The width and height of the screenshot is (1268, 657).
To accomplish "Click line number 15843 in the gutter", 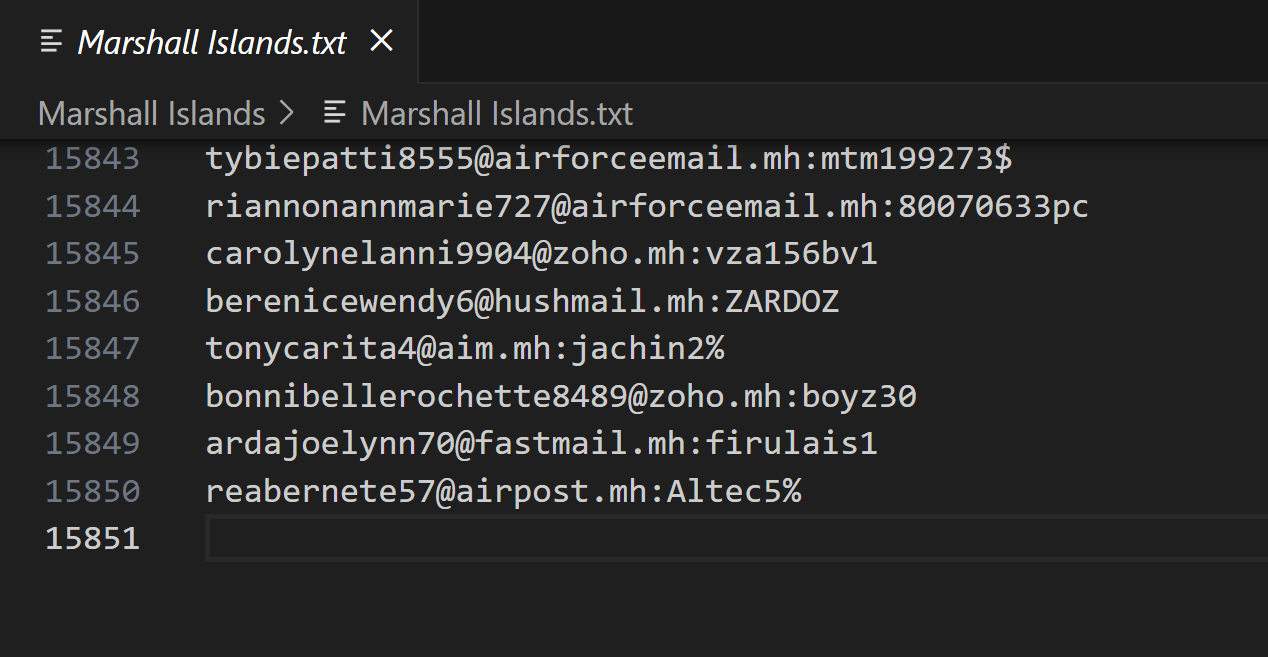I will (93, 159).
